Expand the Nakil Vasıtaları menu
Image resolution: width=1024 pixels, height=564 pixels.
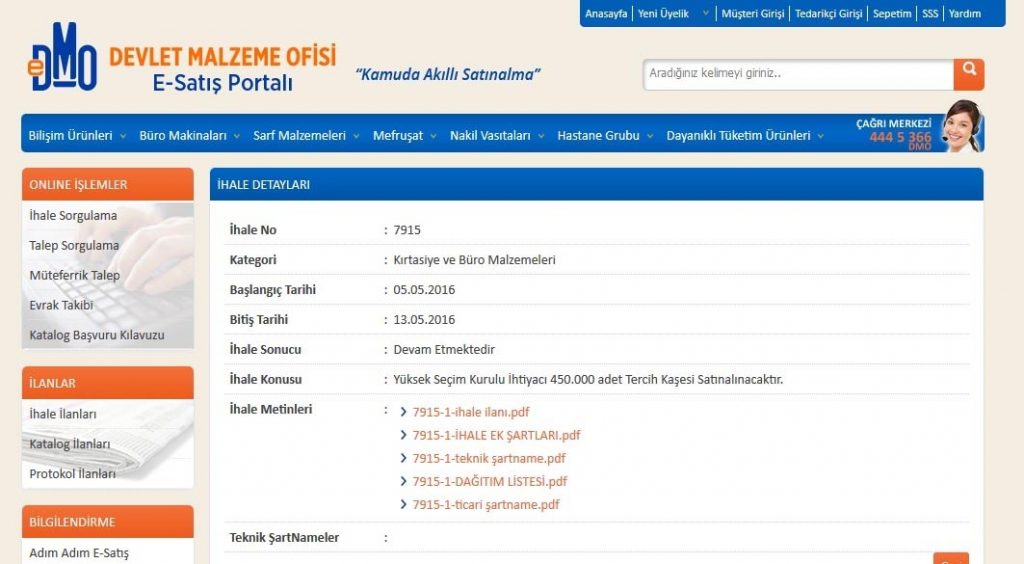497,136
